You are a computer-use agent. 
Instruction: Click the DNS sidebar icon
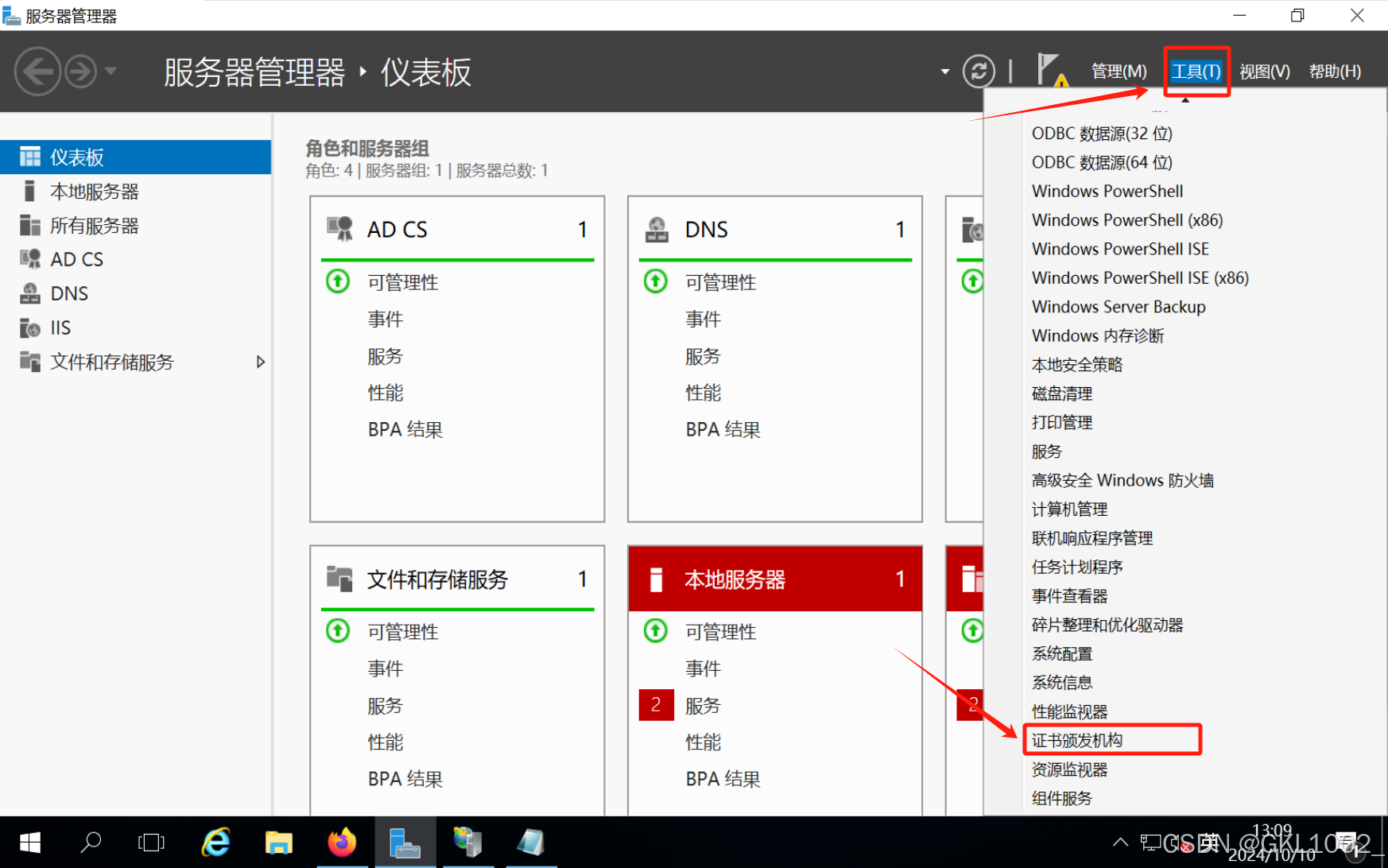30,293
